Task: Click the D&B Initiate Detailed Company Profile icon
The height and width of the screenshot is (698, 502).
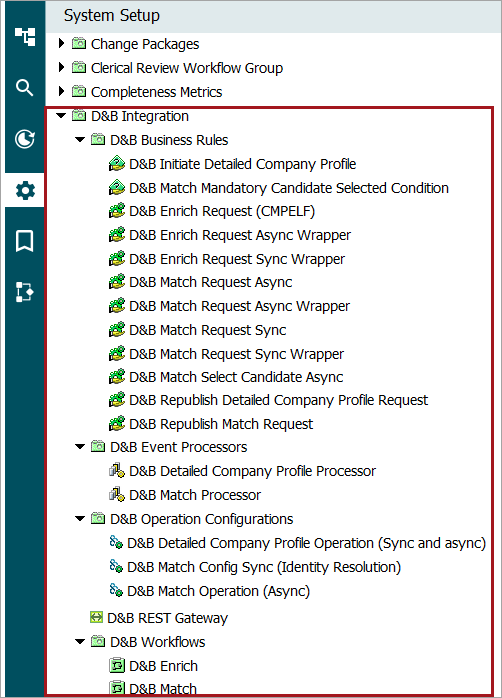Action: [117, 164]
